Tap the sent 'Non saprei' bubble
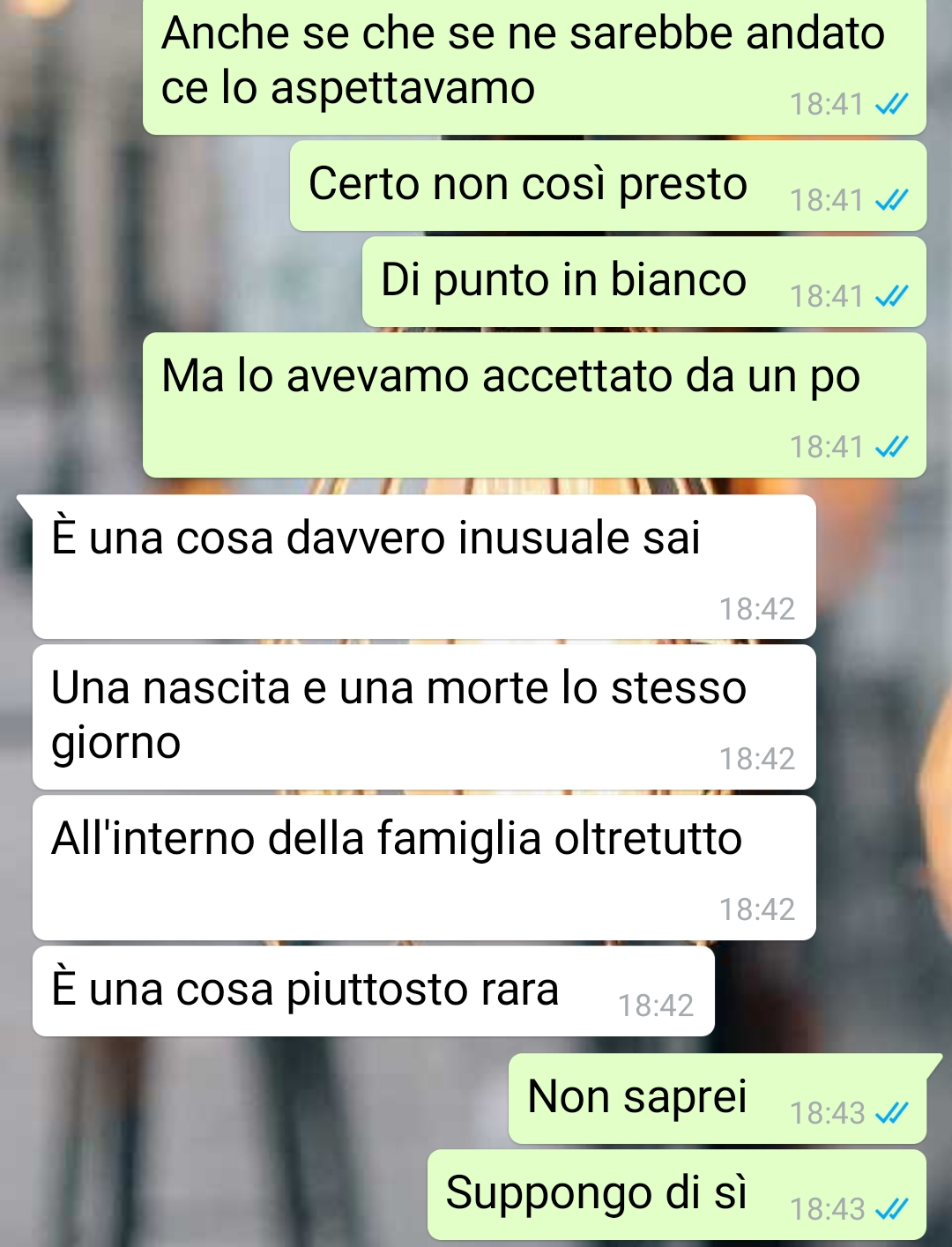 coord(718,1099)
